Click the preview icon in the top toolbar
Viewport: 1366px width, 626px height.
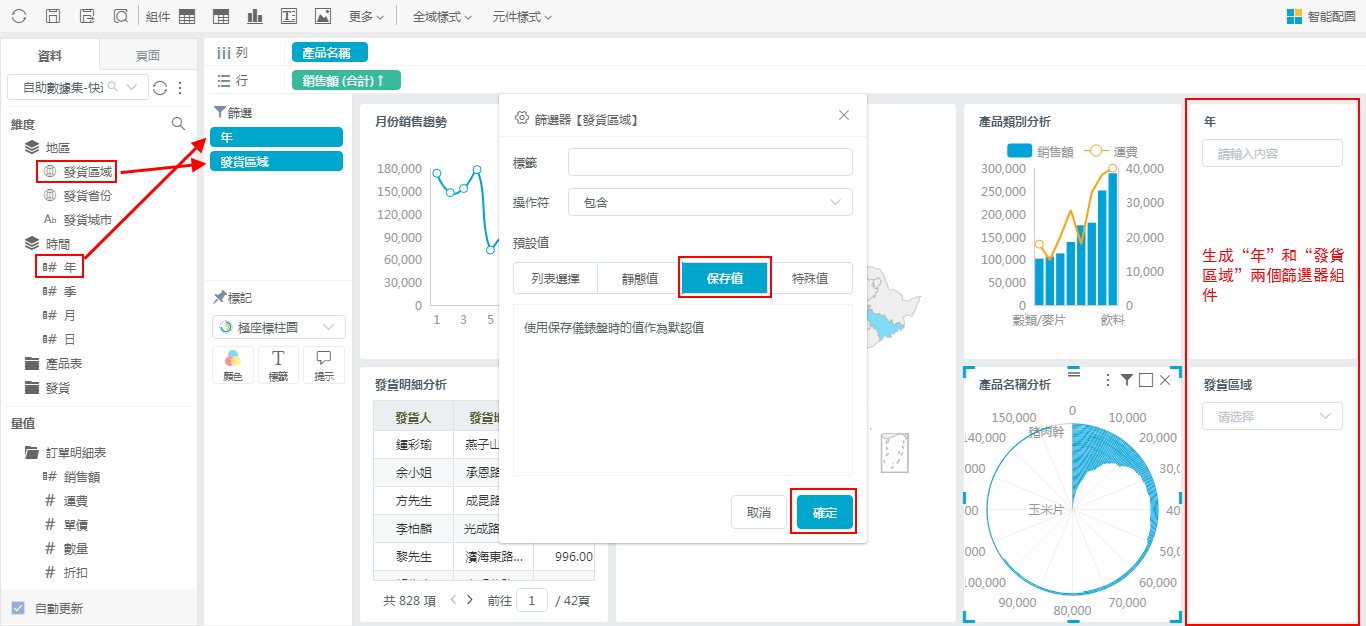tap(120, 16)
